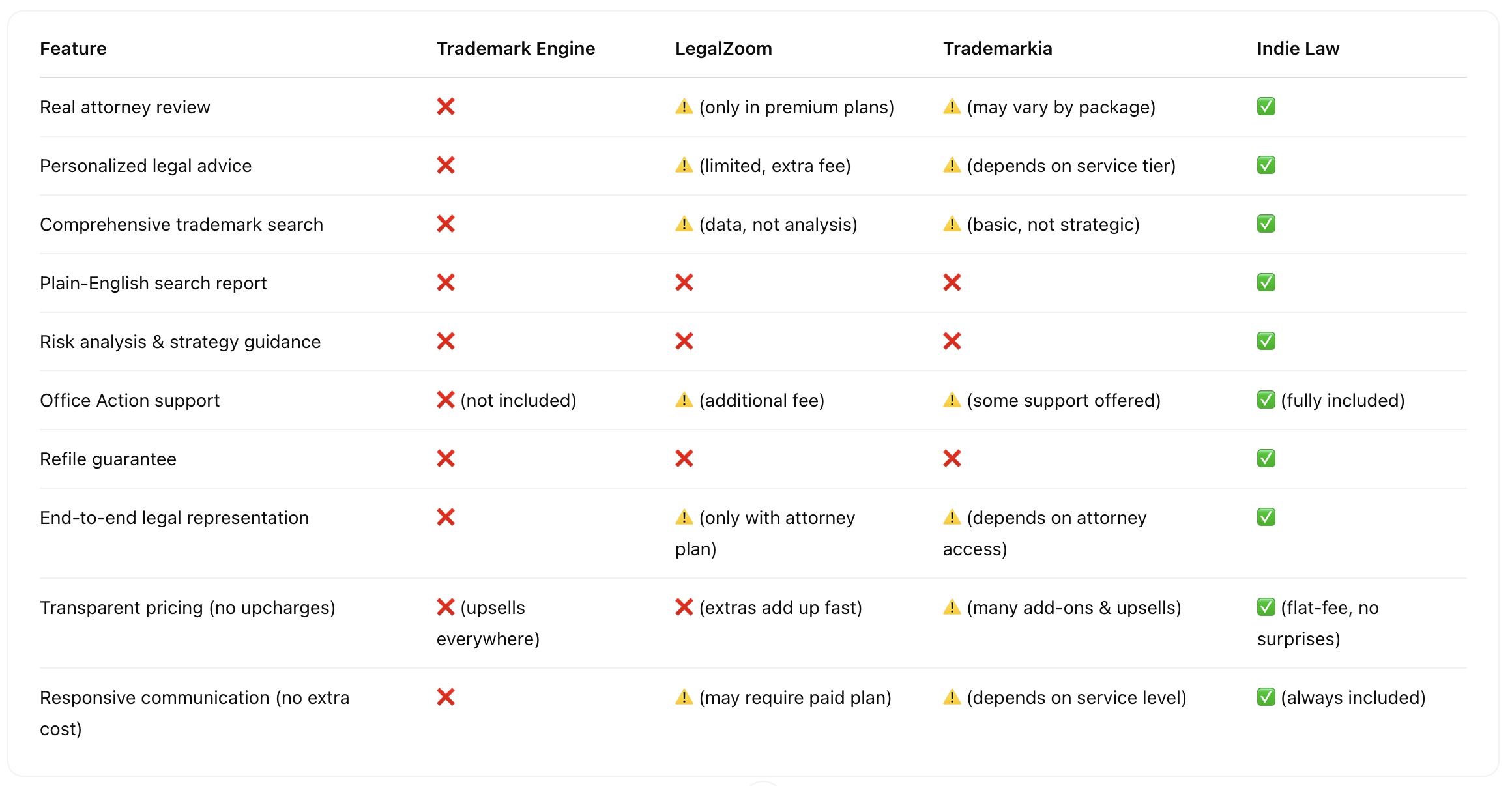
Task: Click the Trademark Engine column header
Action: [516, 48]
